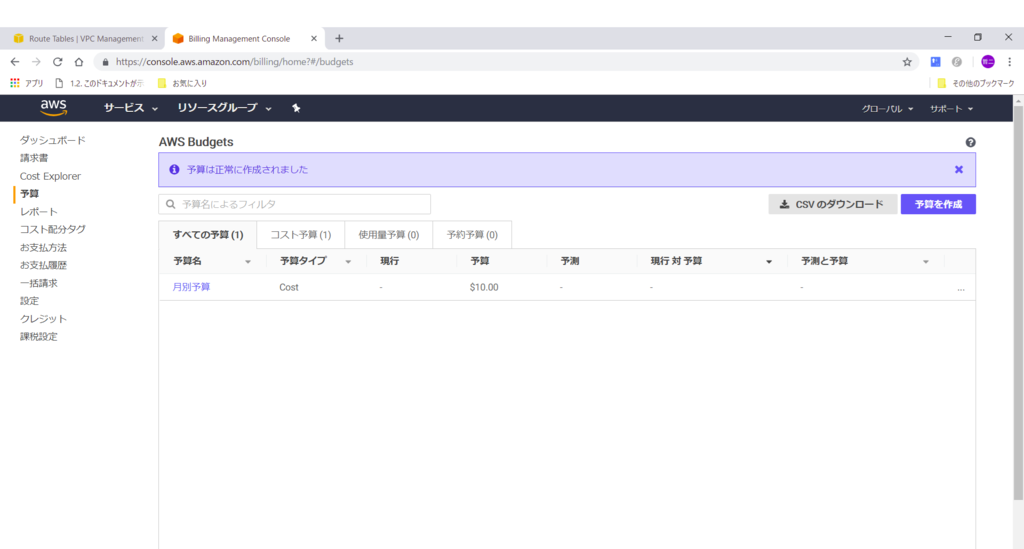
Task: Click the AWS logo home icon
Action: (54, 108)
